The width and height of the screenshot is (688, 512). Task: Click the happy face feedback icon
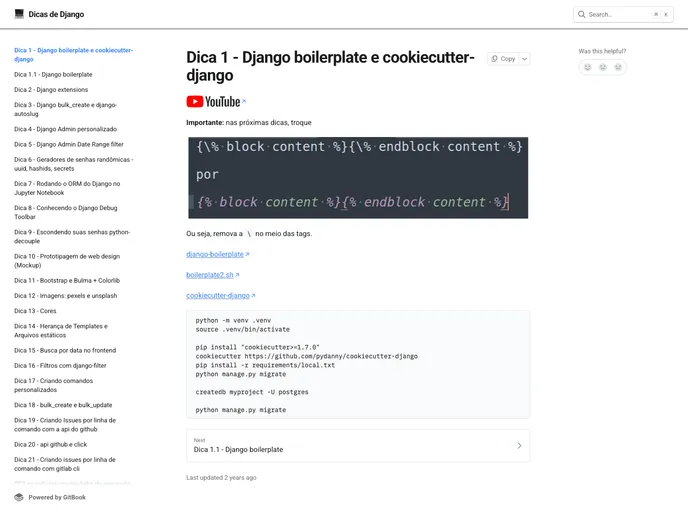pyautogui.click(x=588, y=67)
